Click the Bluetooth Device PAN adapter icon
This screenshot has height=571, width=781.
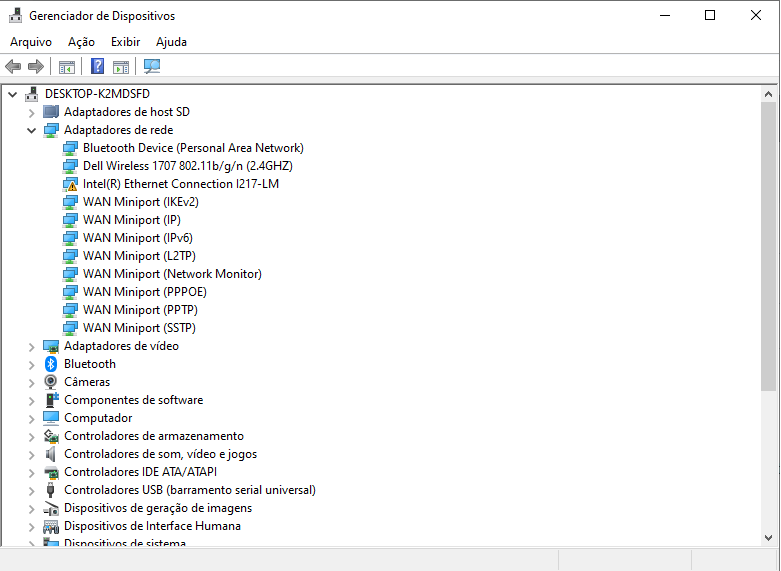(x=70, y=148)
